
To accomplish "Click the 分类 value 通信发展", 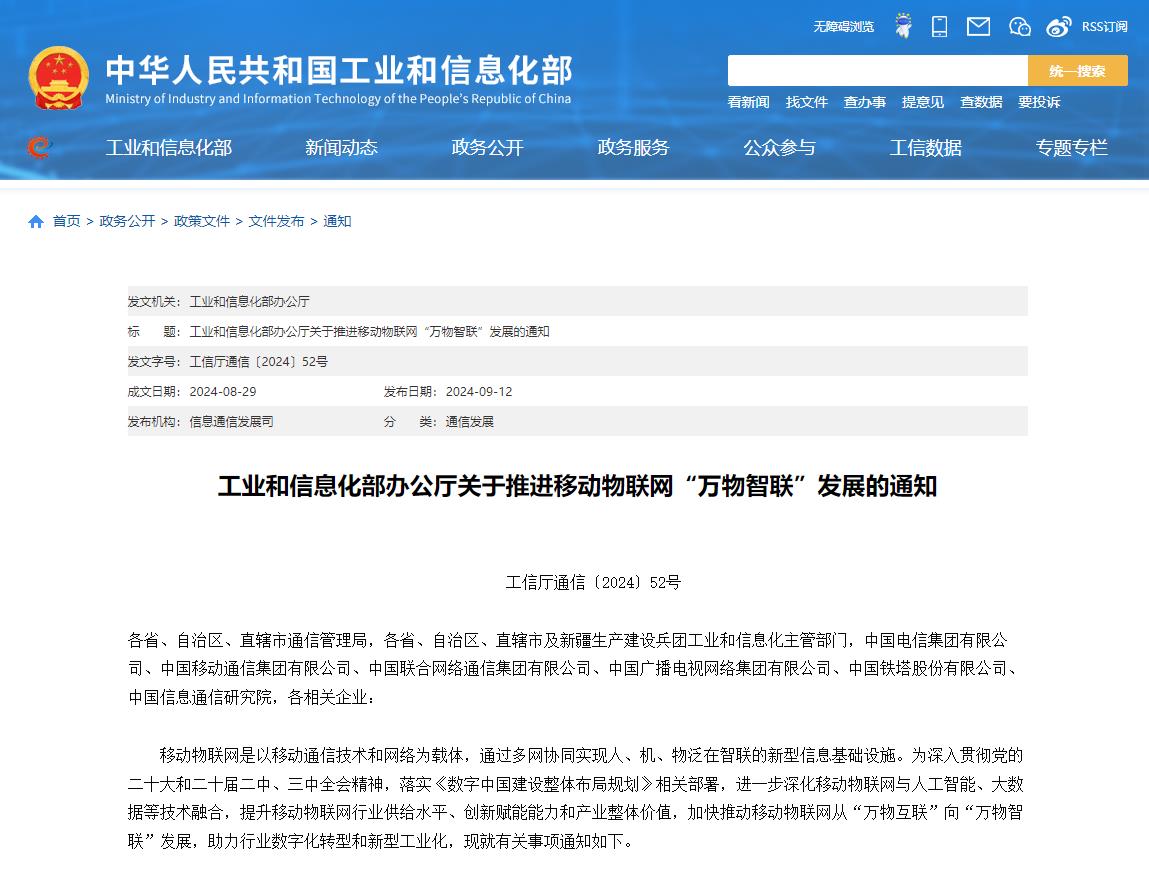I will (x=470, y=422).
